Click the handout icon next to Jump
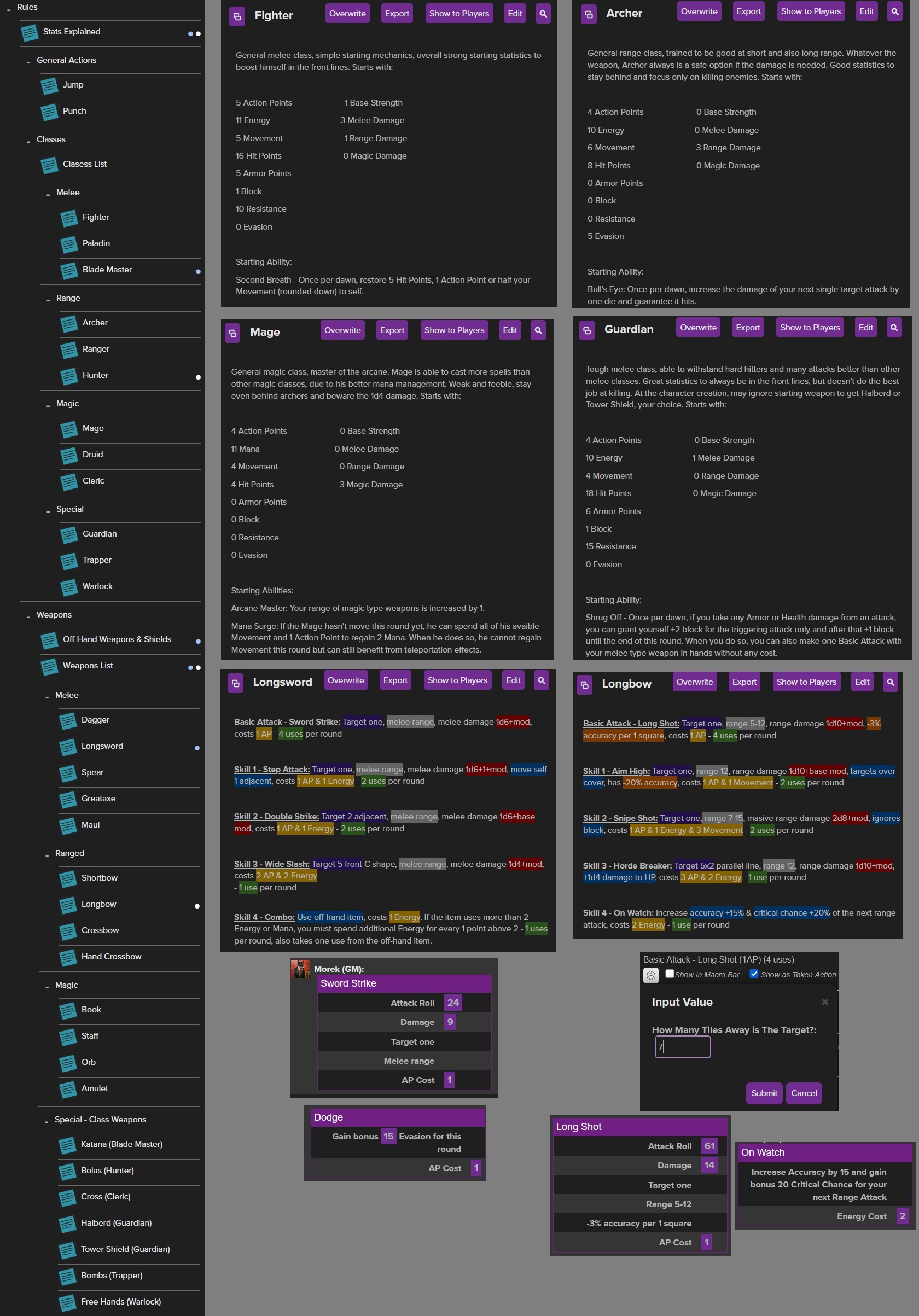Image resolution: width=919 pixels, height=1316 pixels. pos(49,86)
